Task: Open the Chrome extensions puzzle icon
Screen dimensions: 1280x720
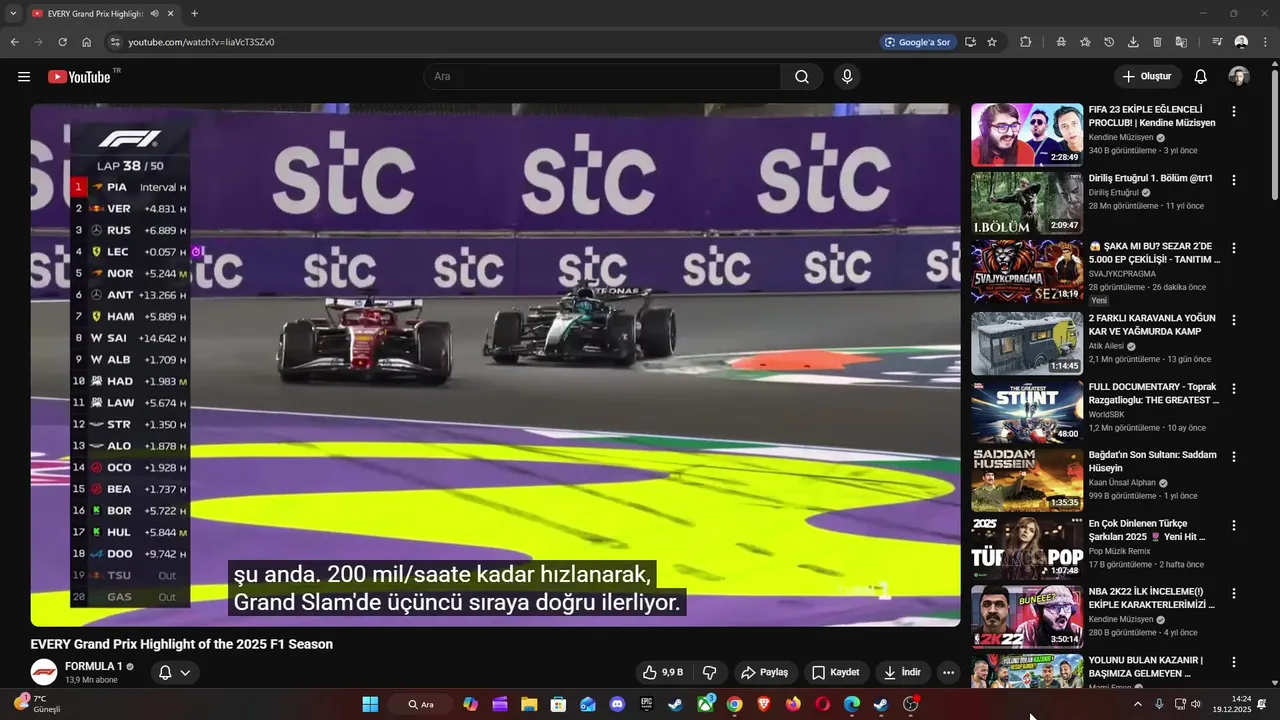Action: click(1026, 42)
